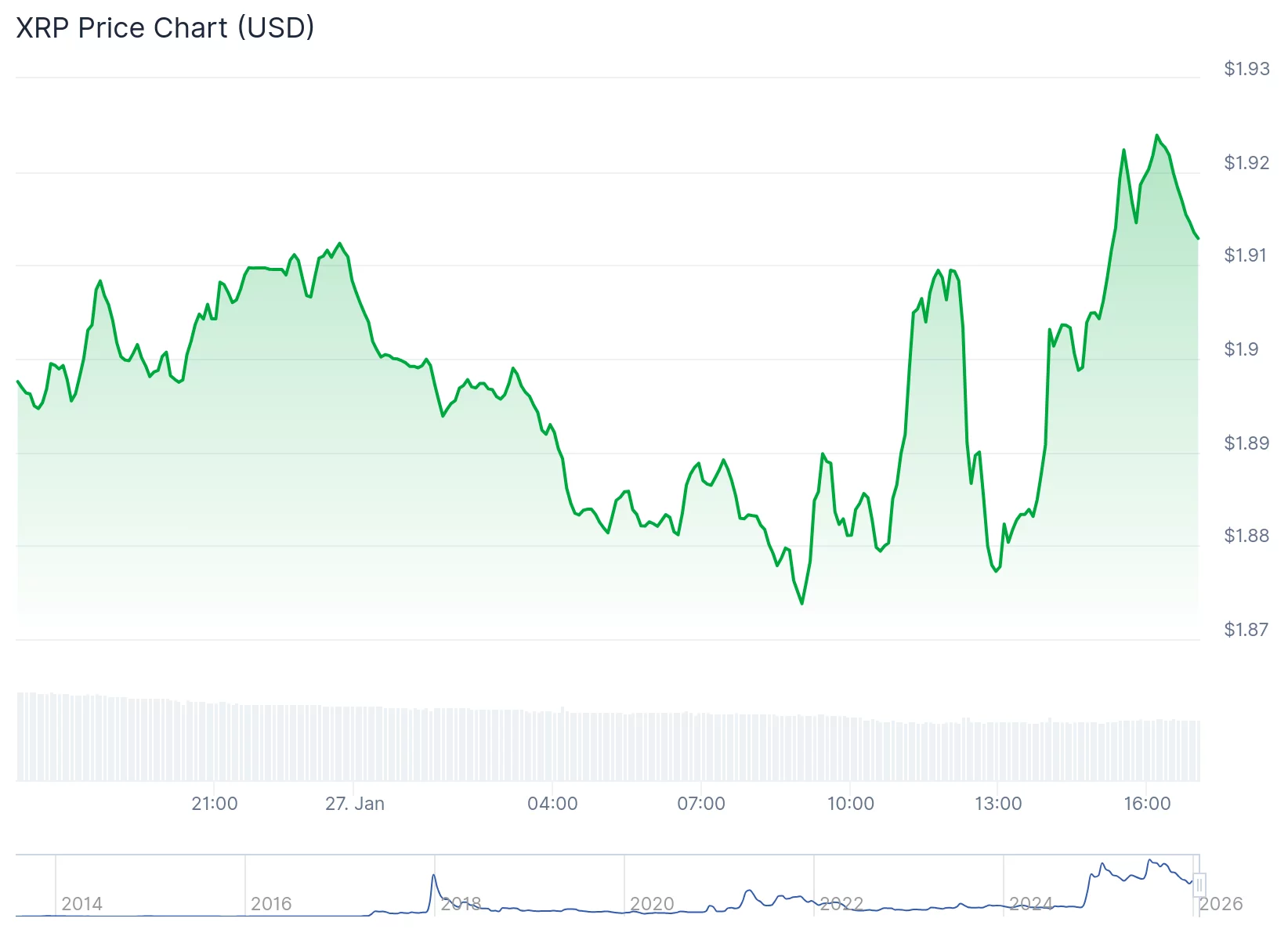1288x940 pixels.
Task: Click the 2018 price spike in navigator
Action: pyautogui.click(x=434, y=877)
